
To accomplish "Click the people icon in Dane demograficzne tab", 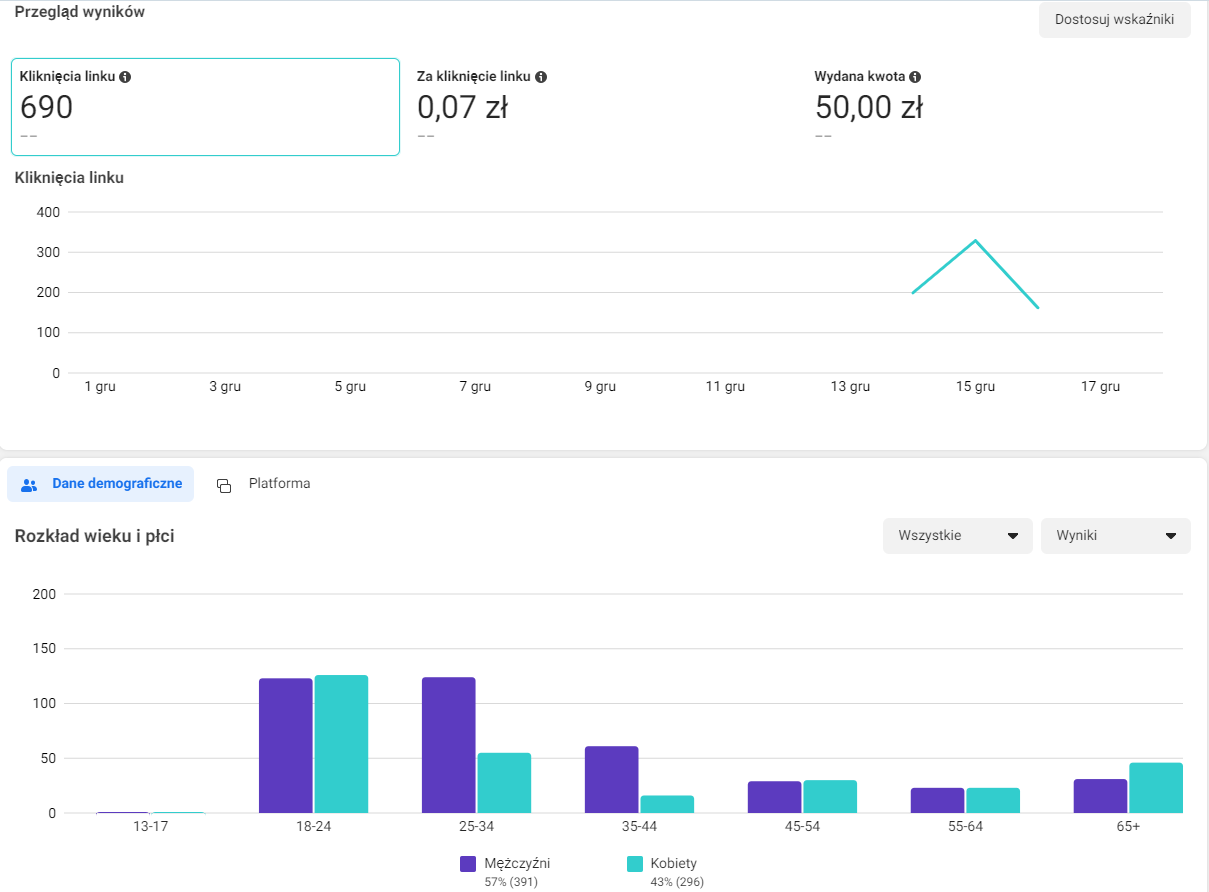I will coord(29,485).
